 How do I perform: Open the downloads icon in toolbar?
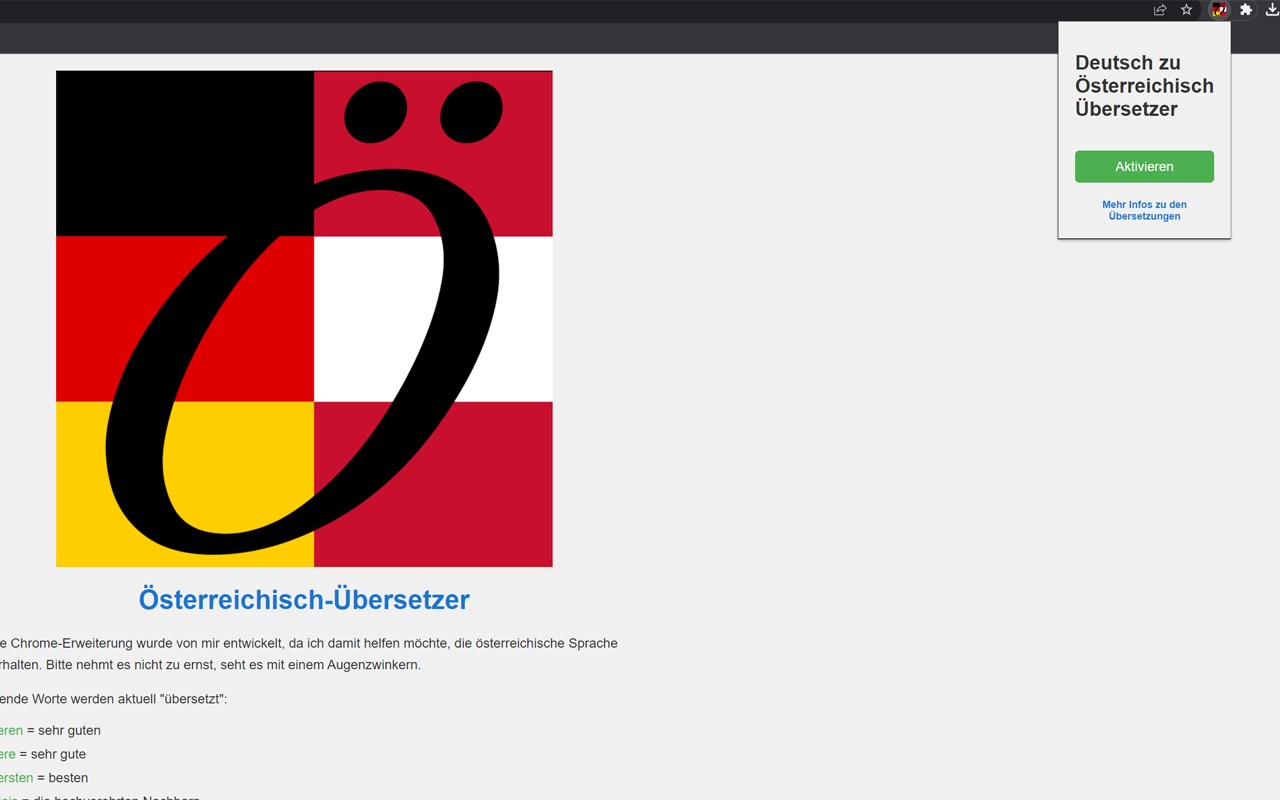click(x=1272, y=10)
